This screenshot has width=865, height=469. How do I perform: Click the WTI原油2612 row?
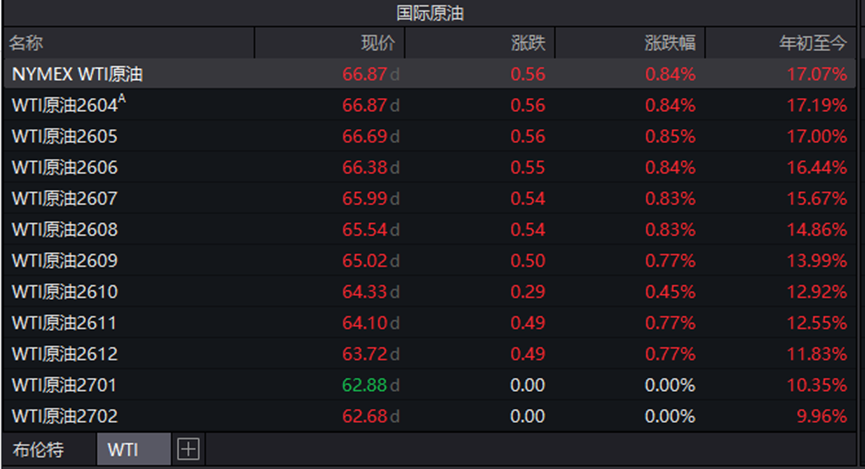[x=65, y=353]
